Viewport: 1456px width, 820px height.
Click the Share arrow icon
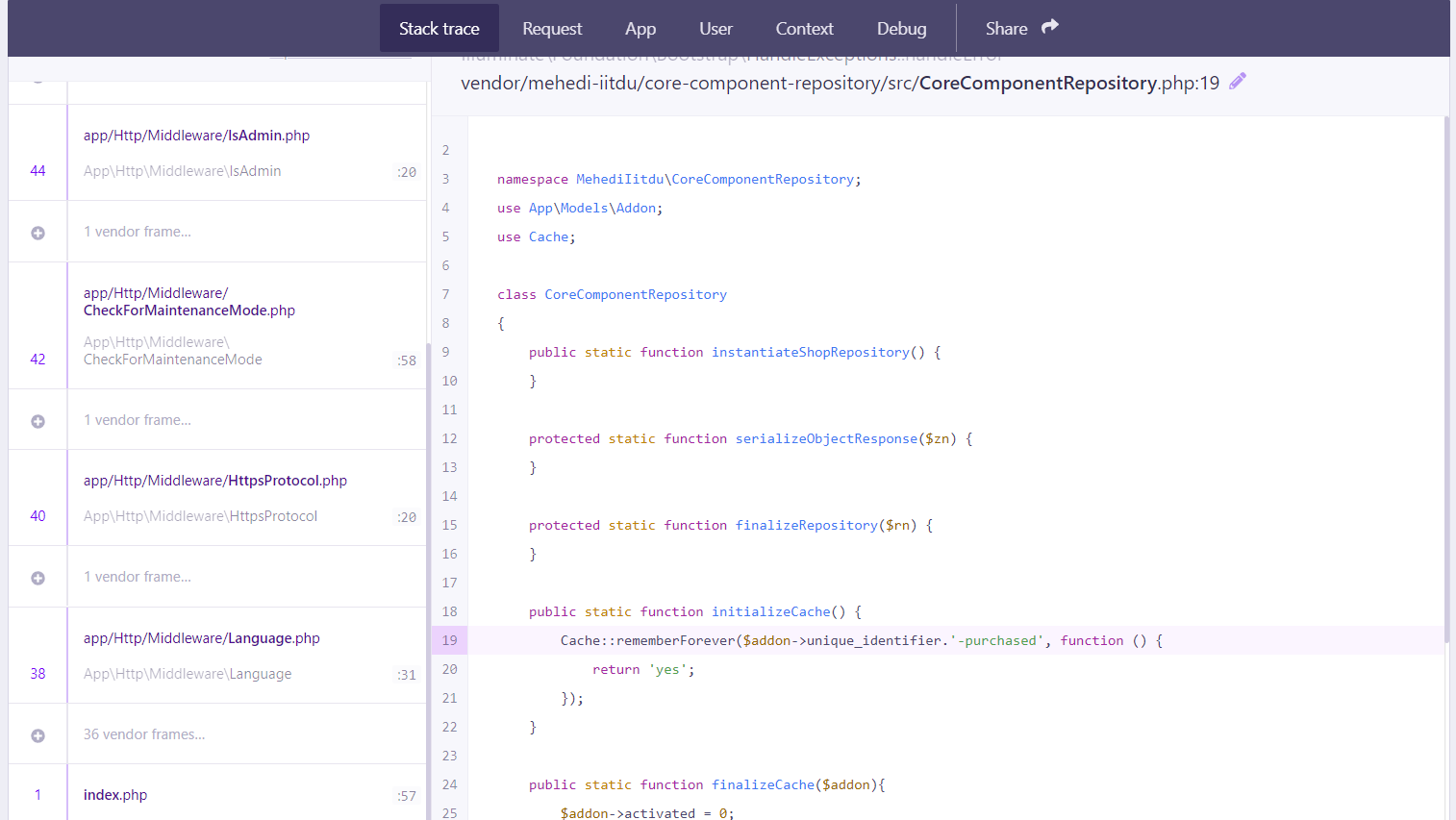[1050, 27]
